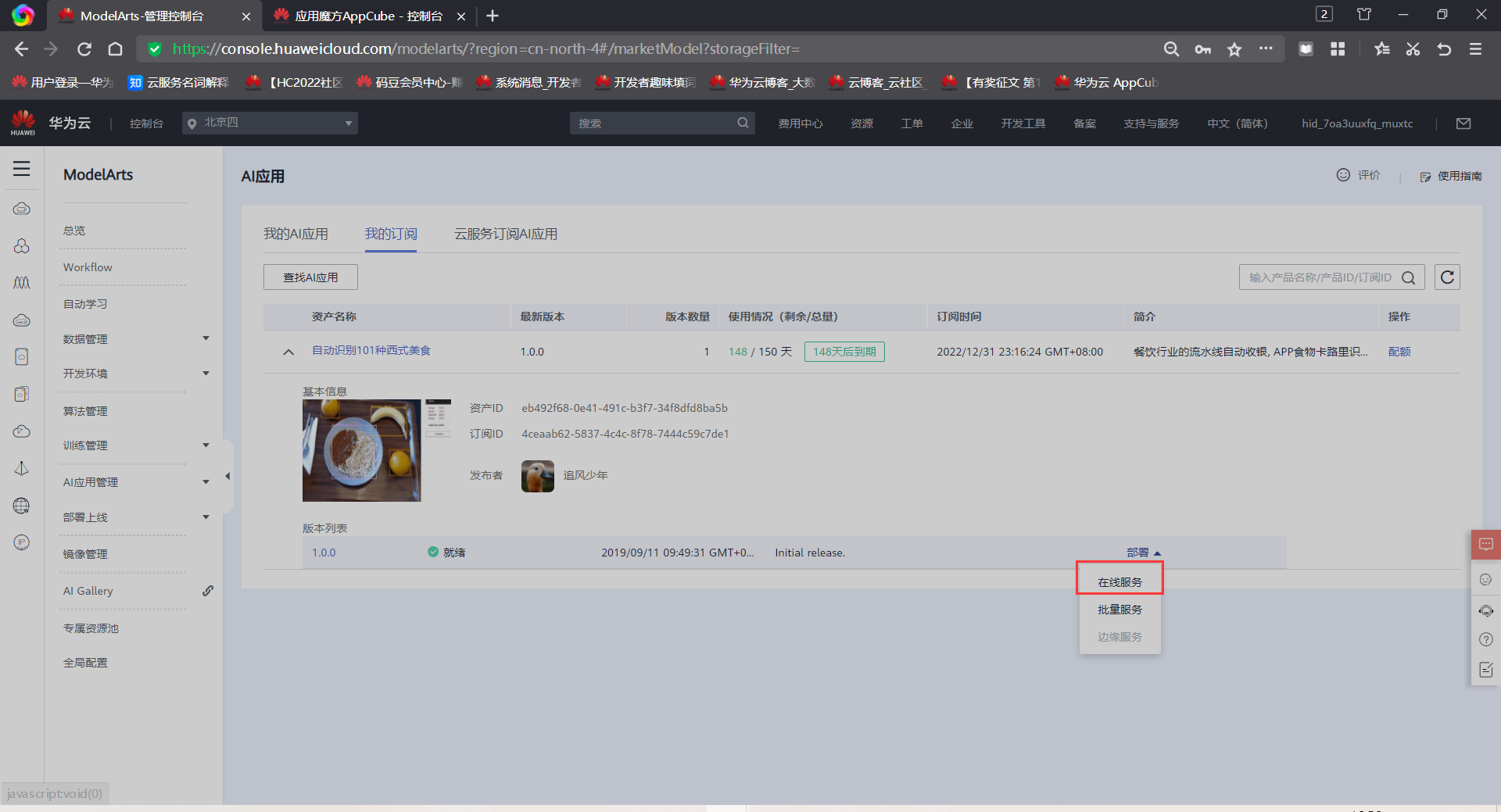Click the notes edit icon on right edge
Viewport: 1501px width, 812px height.
[1486, 670]
